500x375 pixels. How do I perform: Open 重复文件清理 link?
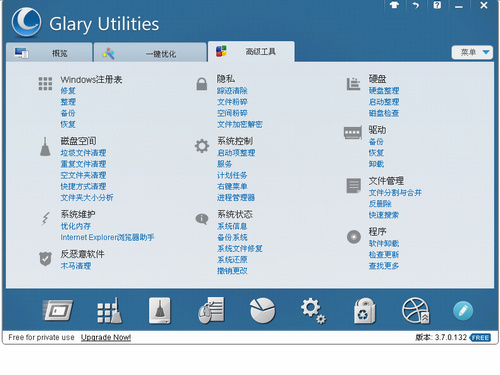click(83, 164)
